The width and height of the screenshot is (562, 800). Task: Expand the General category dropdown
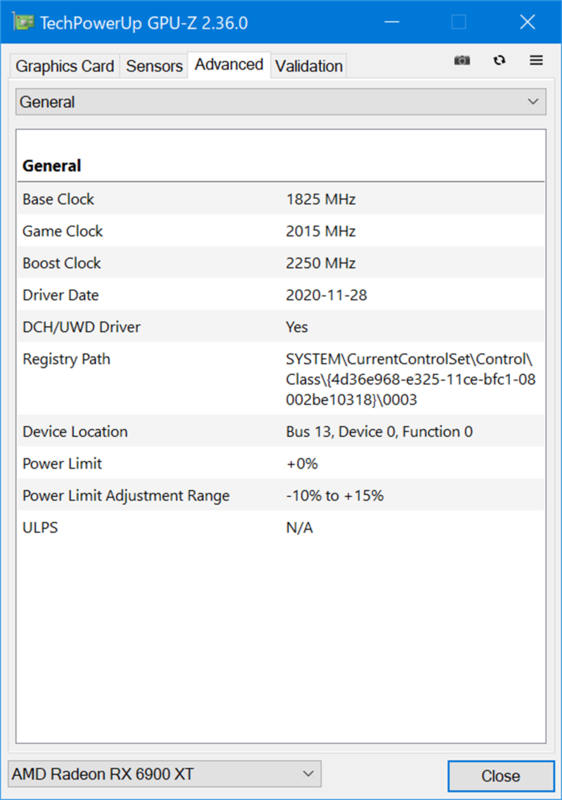click(x=280, y=102)
